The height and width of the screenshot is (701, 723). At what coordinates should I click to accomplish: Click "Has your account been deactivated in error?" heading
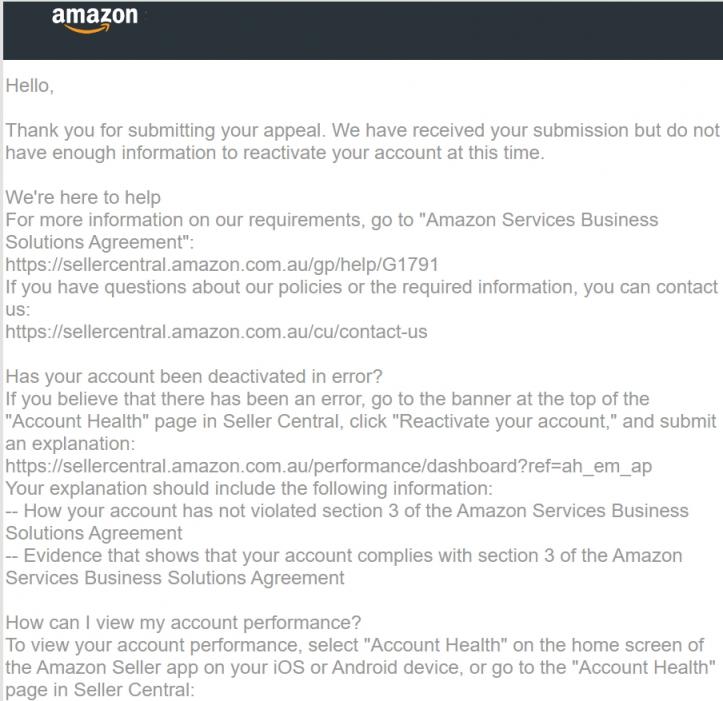(x=194, y=377)
